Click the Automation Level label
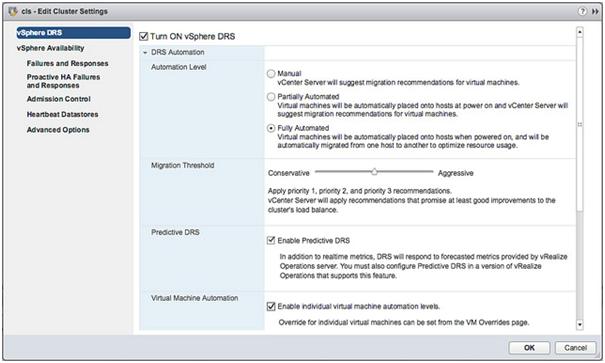 [x=179, y=67]
